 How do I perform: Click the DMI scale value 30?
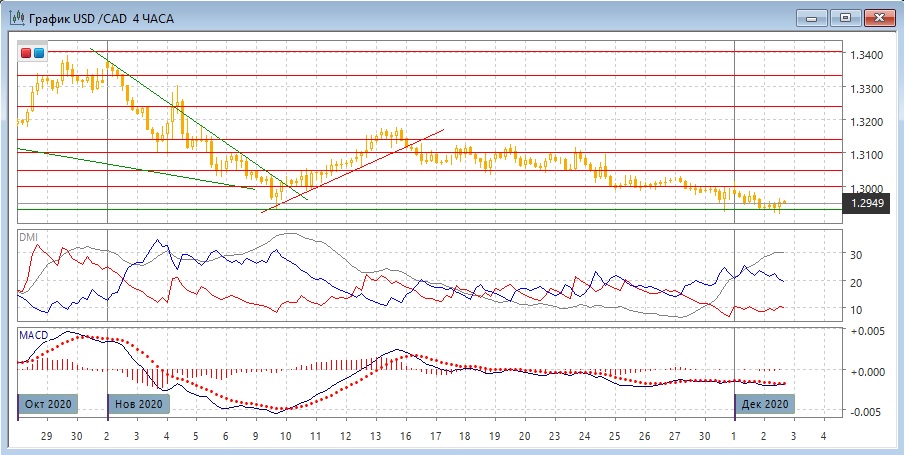pyautogui.click(x=857, y=255)
